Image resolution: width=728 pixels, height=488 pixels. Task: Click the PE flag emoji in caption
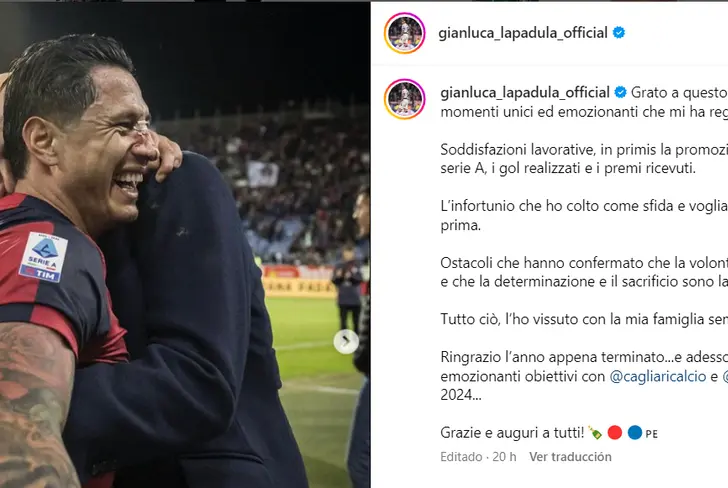tap(651, 434)
